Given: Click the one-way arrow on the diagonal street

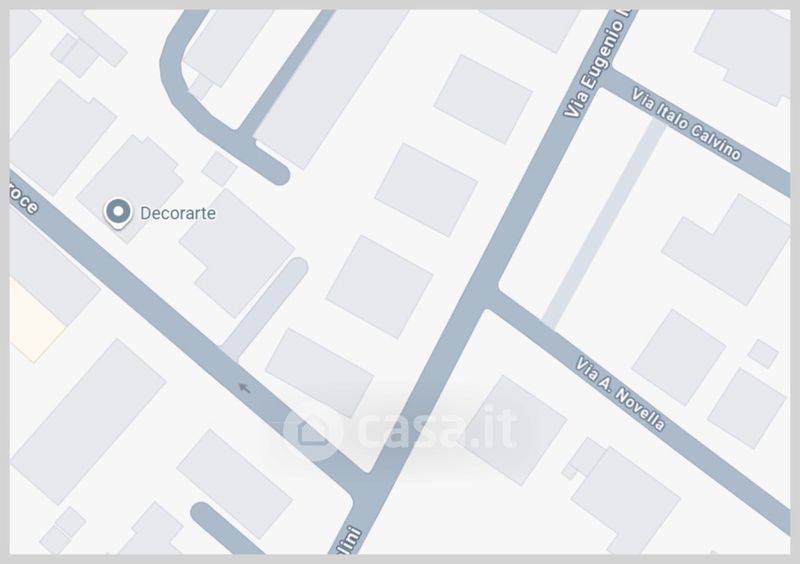Looking at the screenshot, I should pos(245,388).
